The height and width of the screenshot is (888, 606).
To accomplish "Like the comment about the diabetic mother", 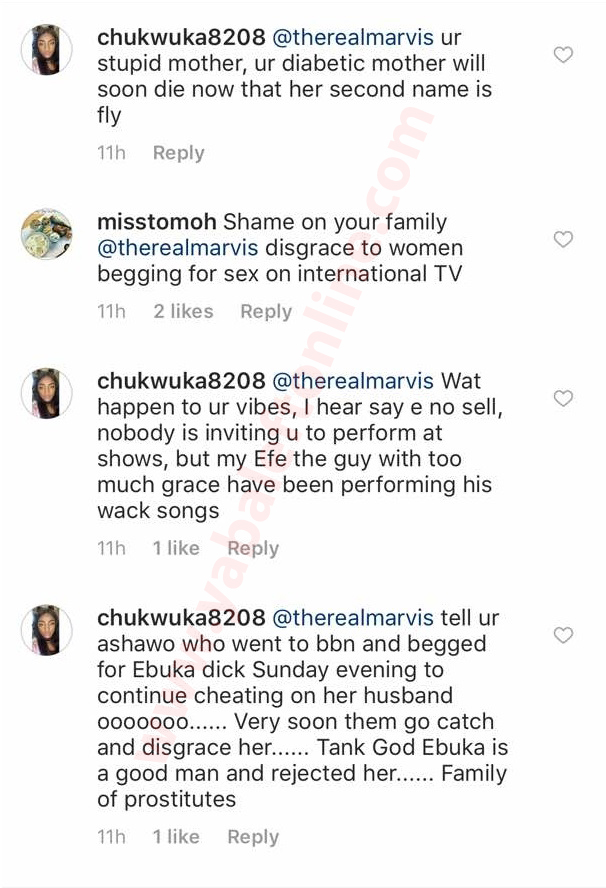I will (563, 55).
